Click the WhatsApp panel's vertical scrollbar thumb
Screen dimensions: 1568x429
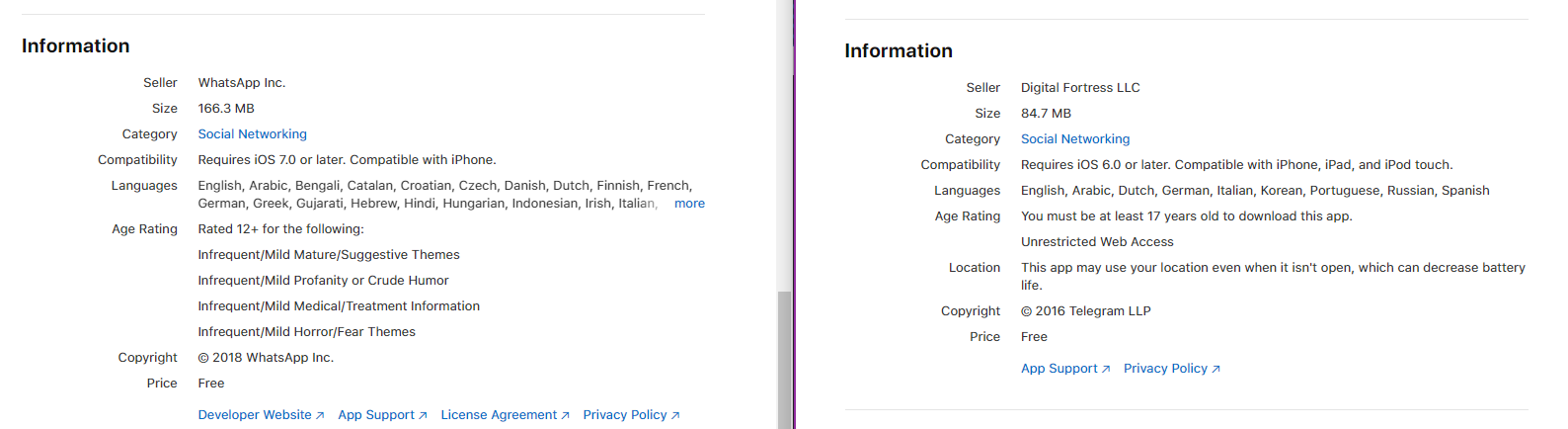click(784, 360)
